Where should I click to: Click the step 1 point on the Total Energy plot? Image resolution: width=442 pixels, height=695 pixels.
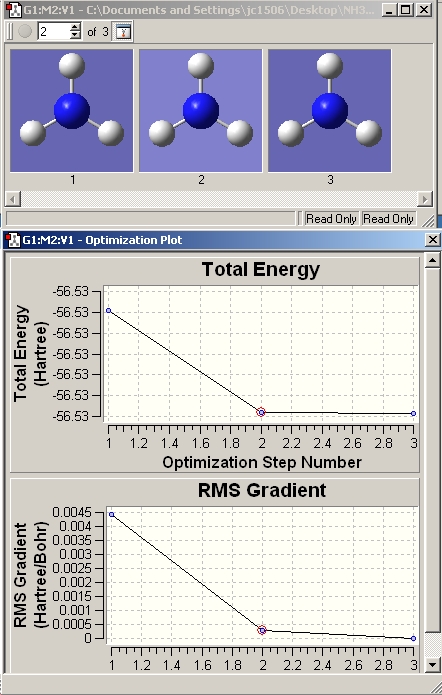(x=109, y=311)
